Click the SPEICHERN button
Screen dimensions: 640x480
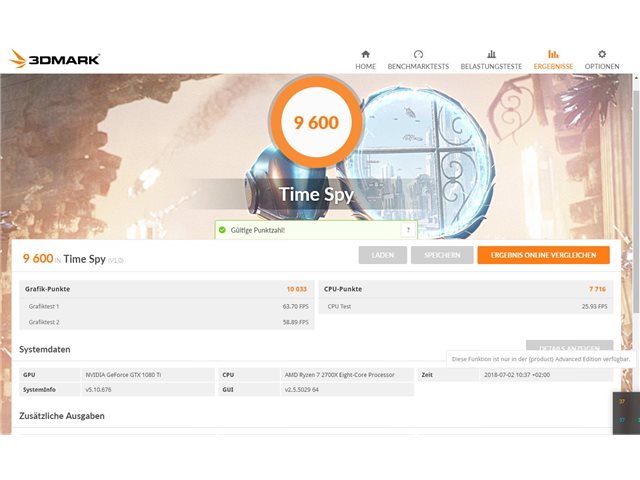pos(442,255)
